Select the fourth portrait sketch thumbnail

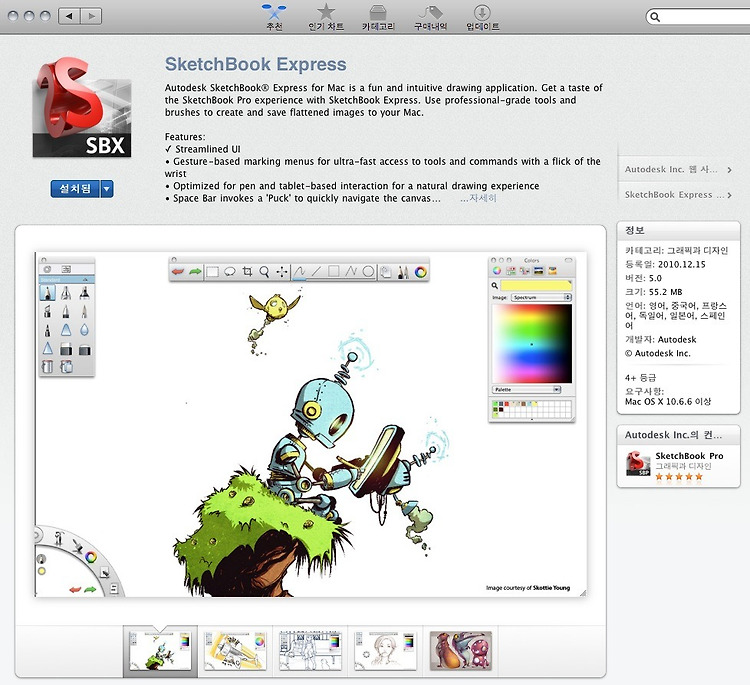pos(386,651)
